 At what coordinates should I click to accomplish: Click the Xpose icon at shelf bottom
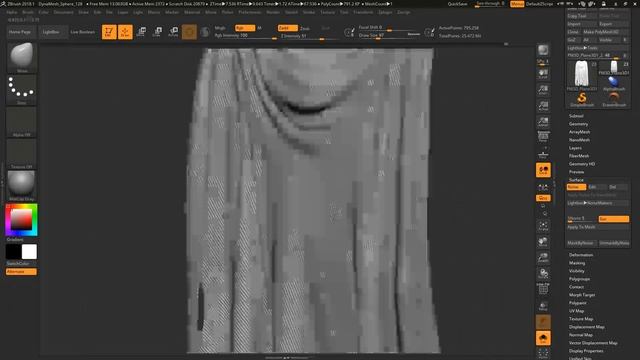click(x=543, y=353)
